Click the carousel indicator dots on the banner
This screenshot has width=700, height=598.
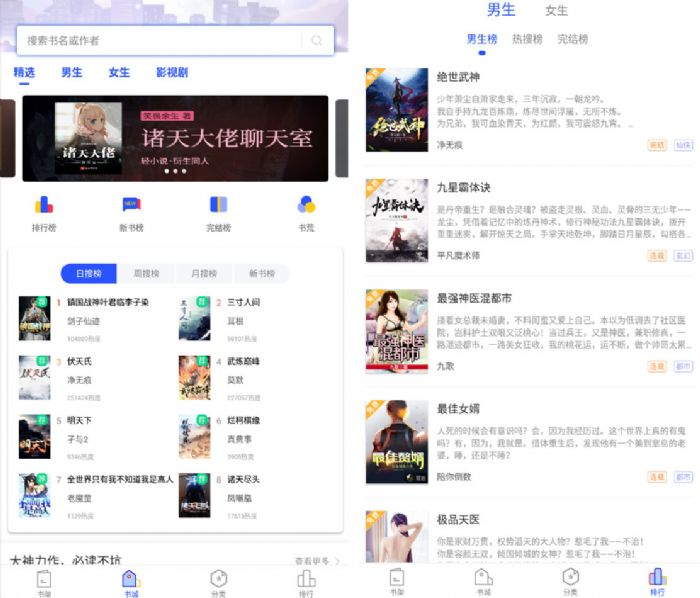point(175,171)
